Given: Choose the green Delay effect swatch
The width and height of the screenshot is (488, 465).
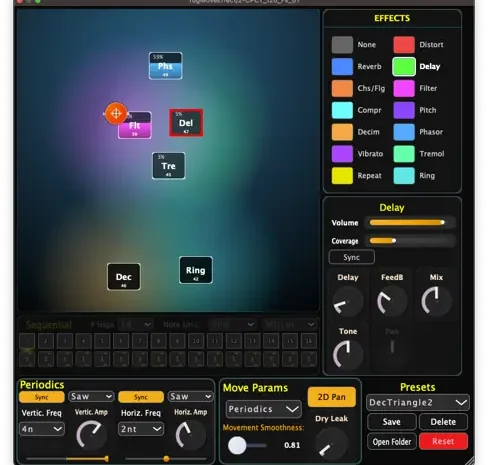Looking at the screenshot, I should 404,66.
